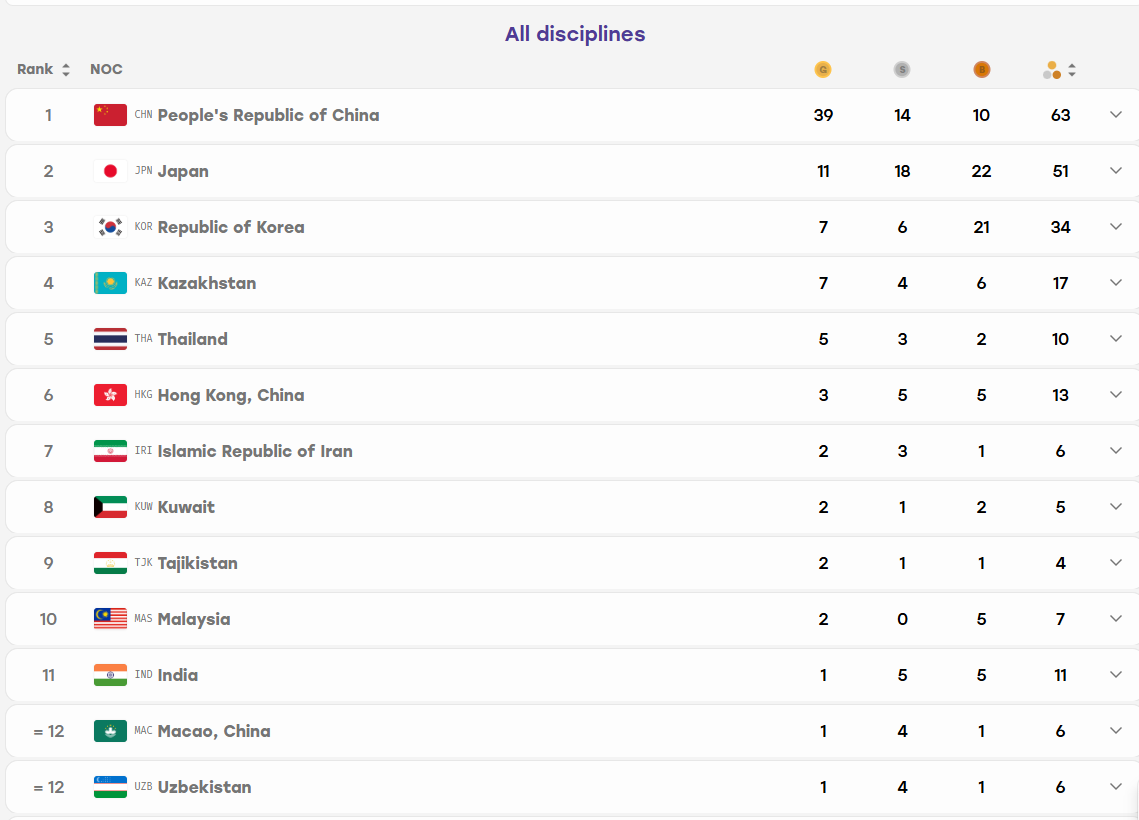Click the India flag icon
The image size is (1139, 820).
tap(110, 674)
